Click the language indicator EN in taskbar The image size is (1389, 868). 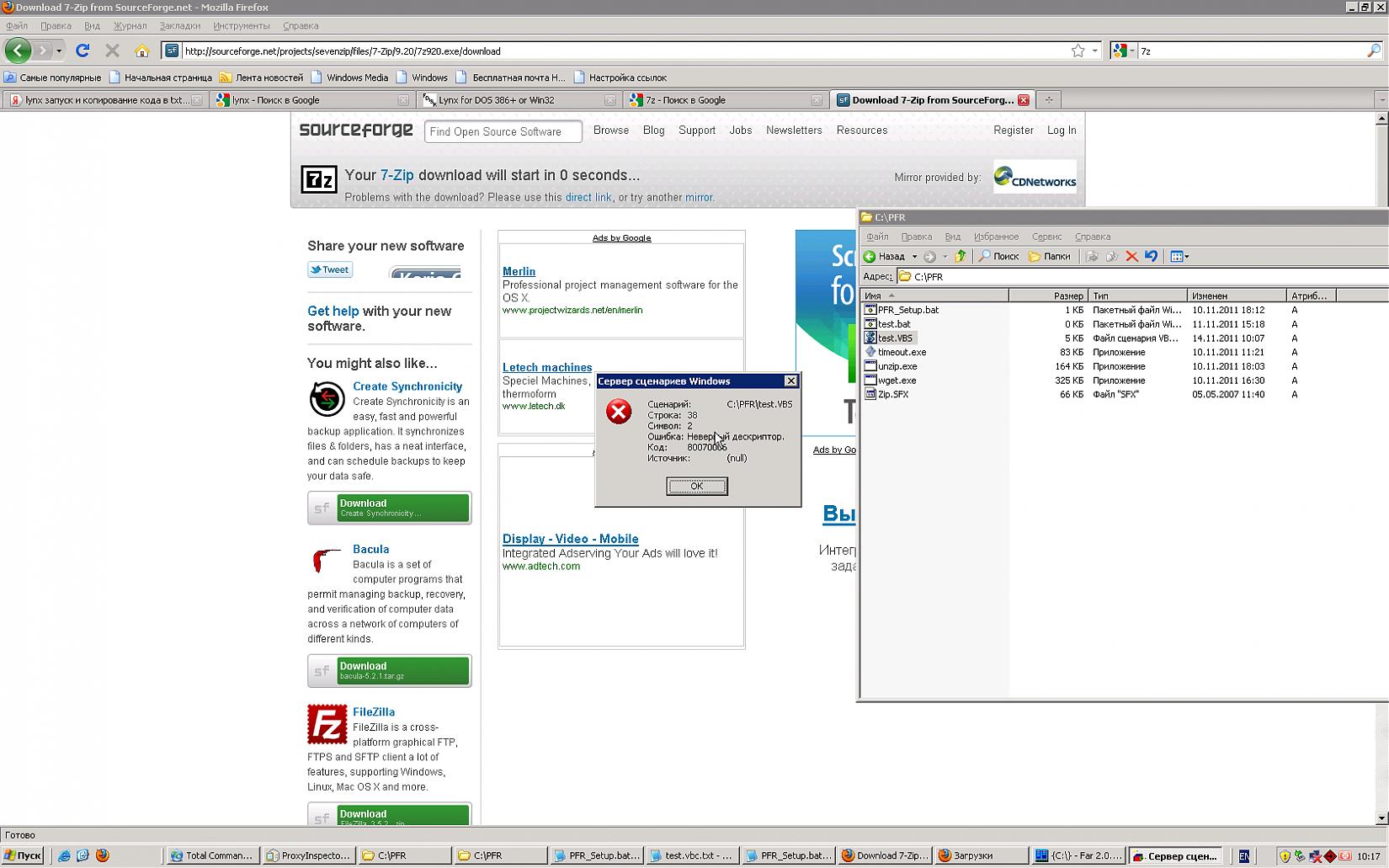(x=1243, y=856)
